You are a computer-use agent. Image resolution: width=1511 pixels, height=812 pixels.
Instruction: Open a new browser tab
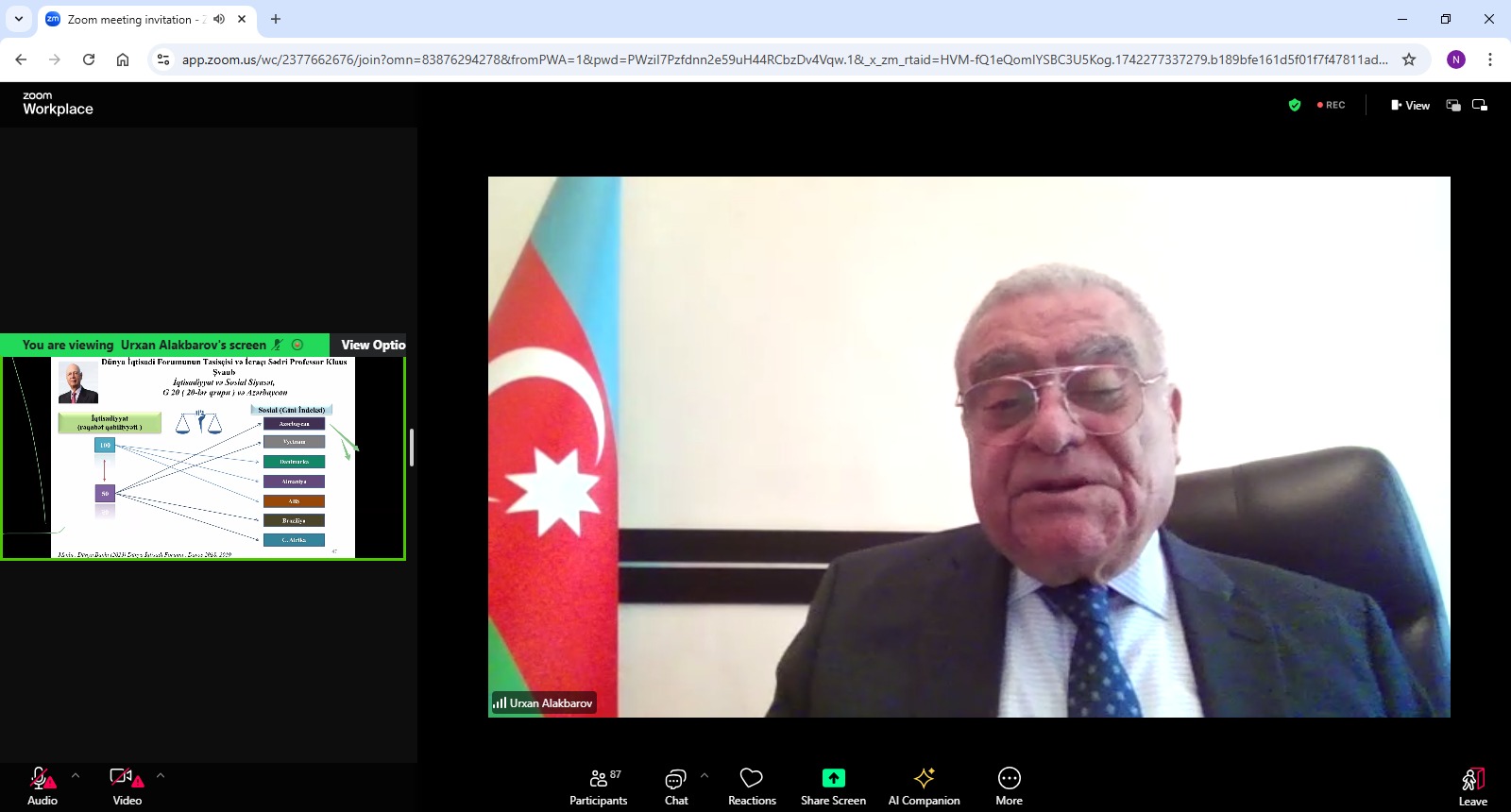coord(276,19)
